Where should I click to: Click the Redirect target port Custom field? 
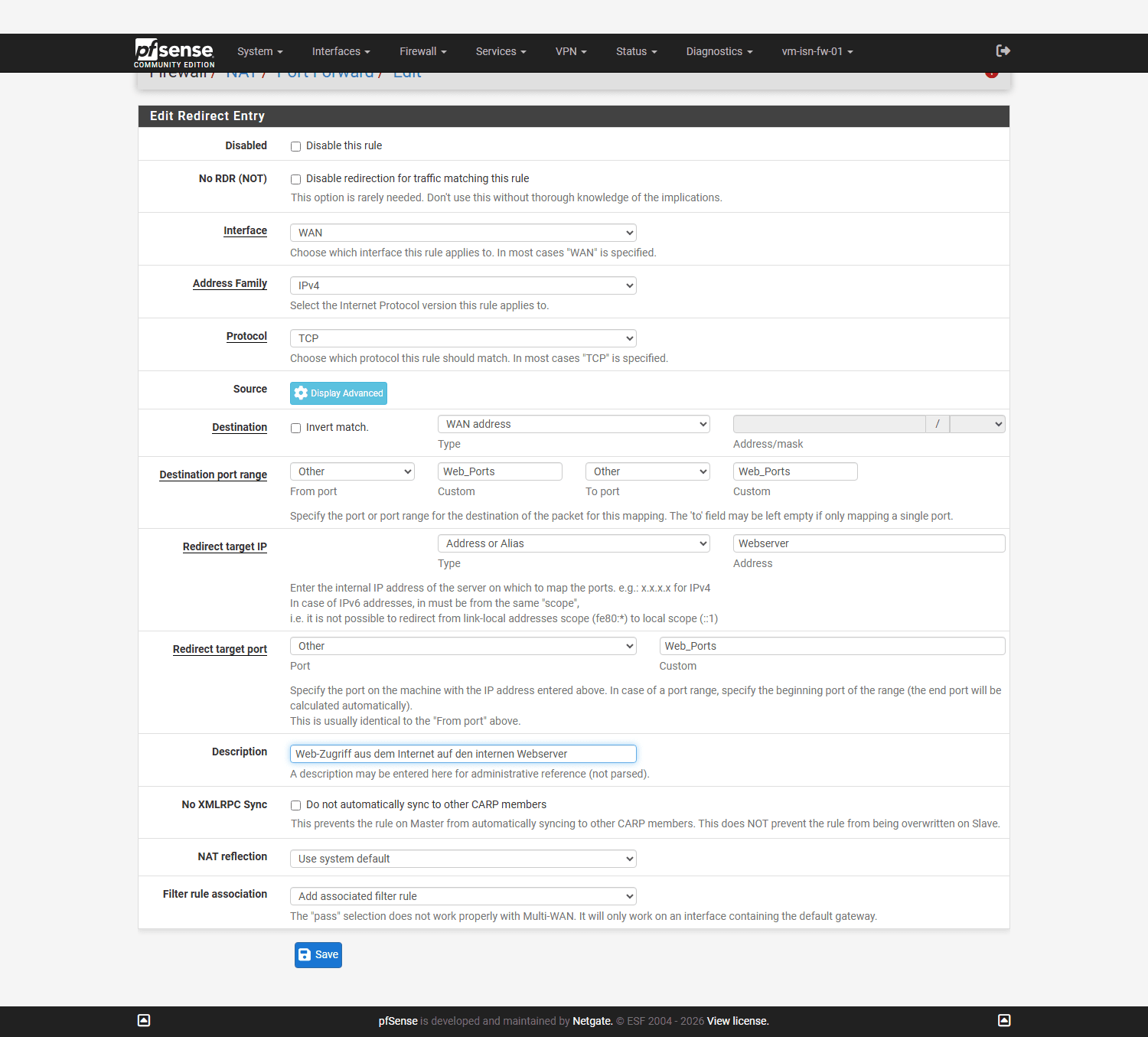tap(832, 646)
